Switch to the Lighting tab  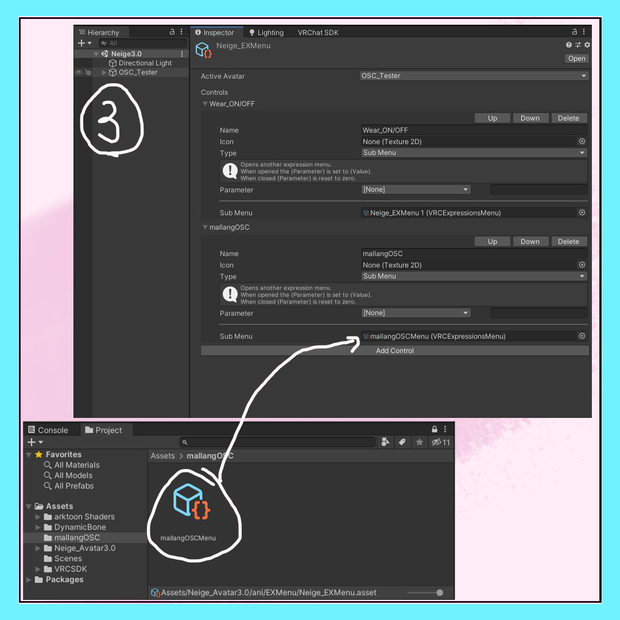[266, 32]
